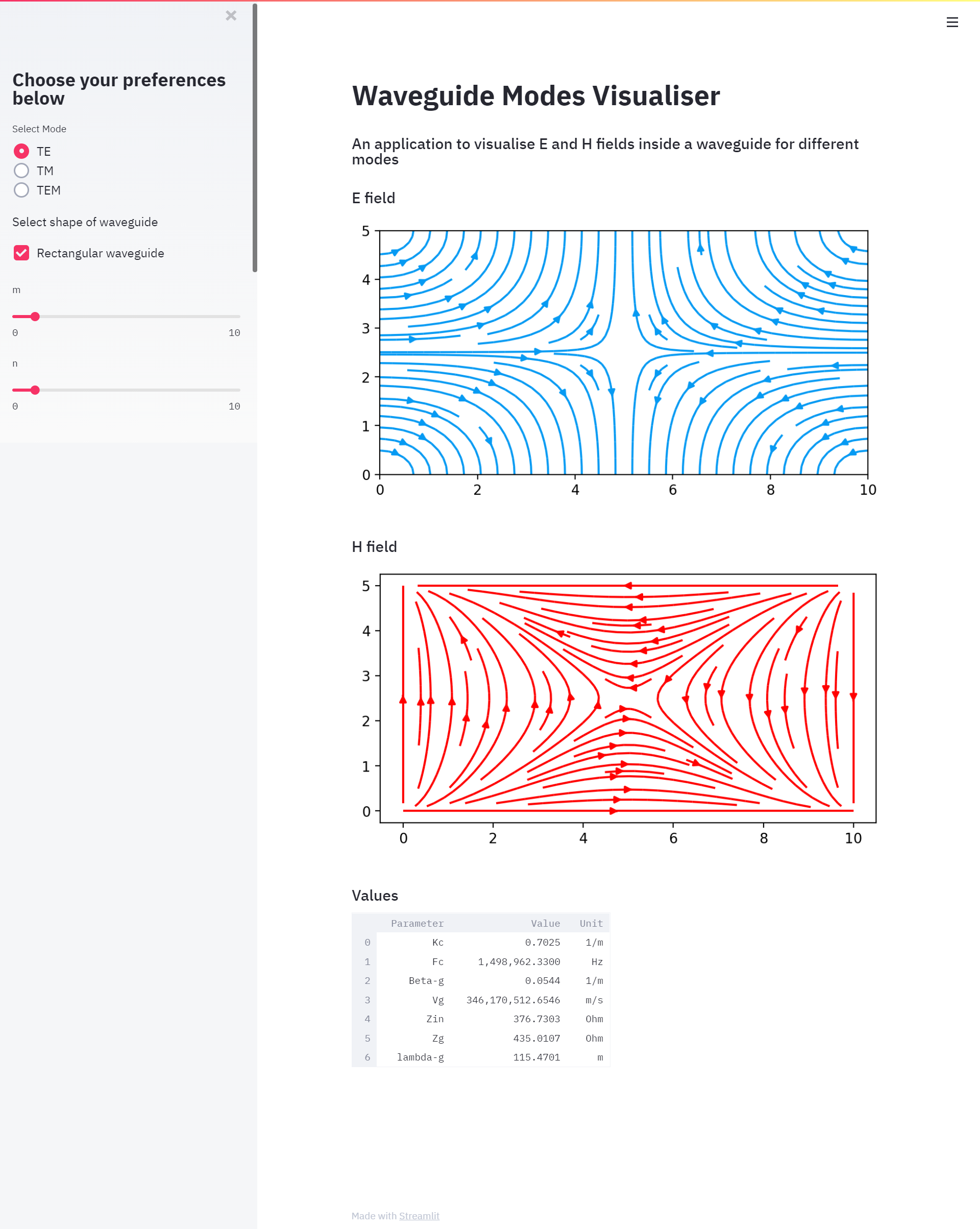Click the Unit column header

coord(591,923)
